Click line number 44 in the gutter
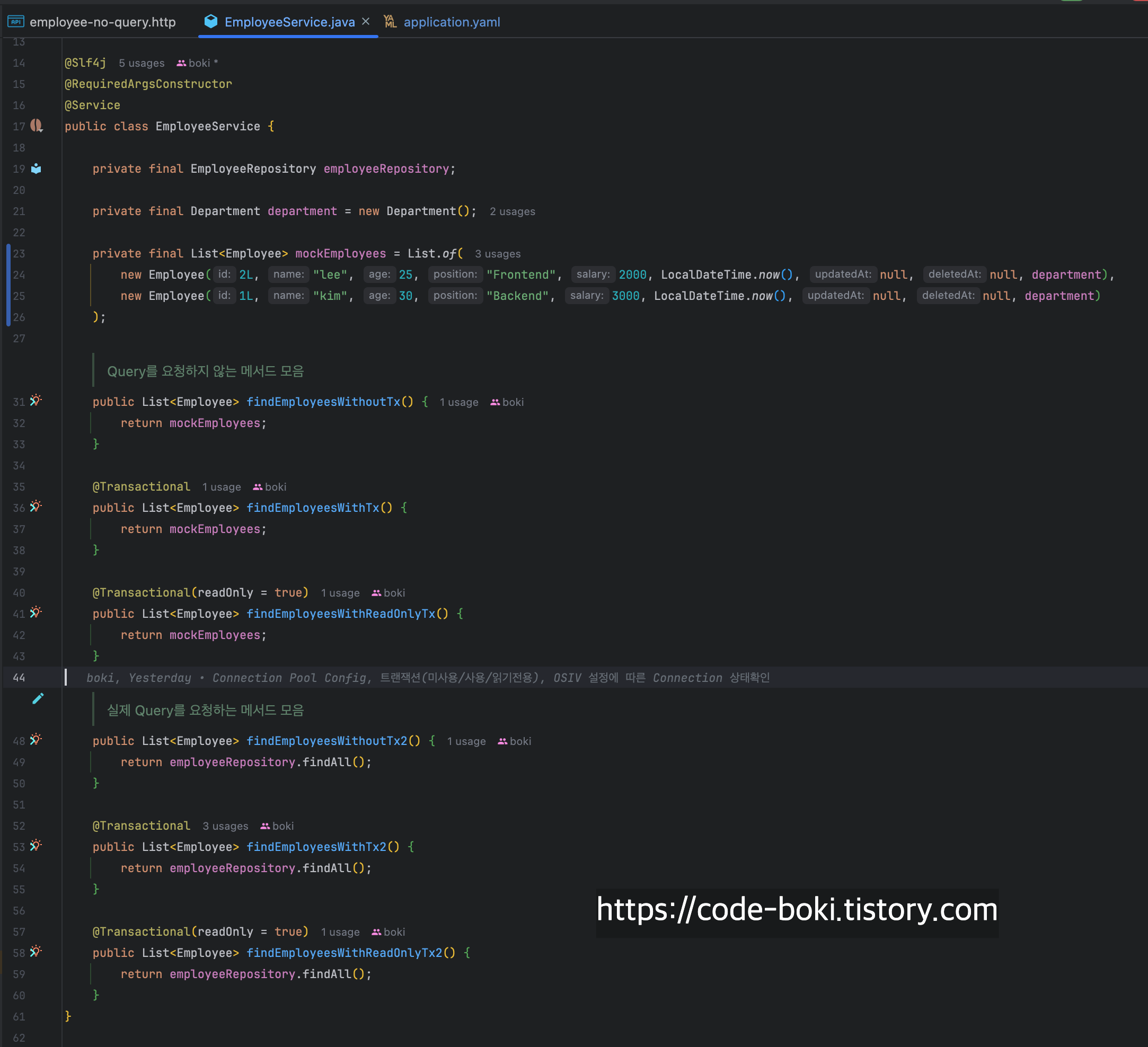The width and height of the screenshot is (1148, 1047). [x=19, y=678]
